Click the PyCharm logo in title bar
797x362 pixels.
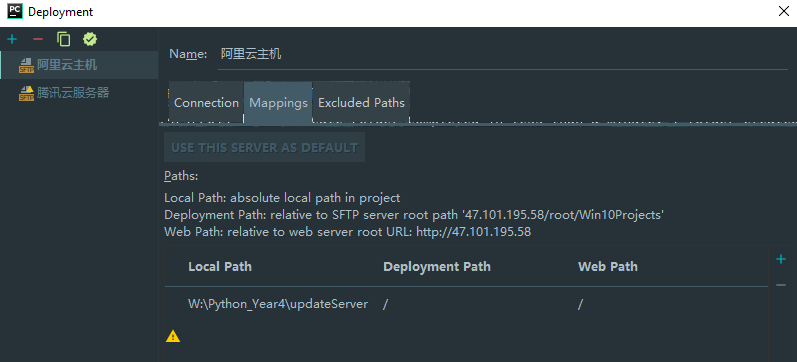coord(15,11)
